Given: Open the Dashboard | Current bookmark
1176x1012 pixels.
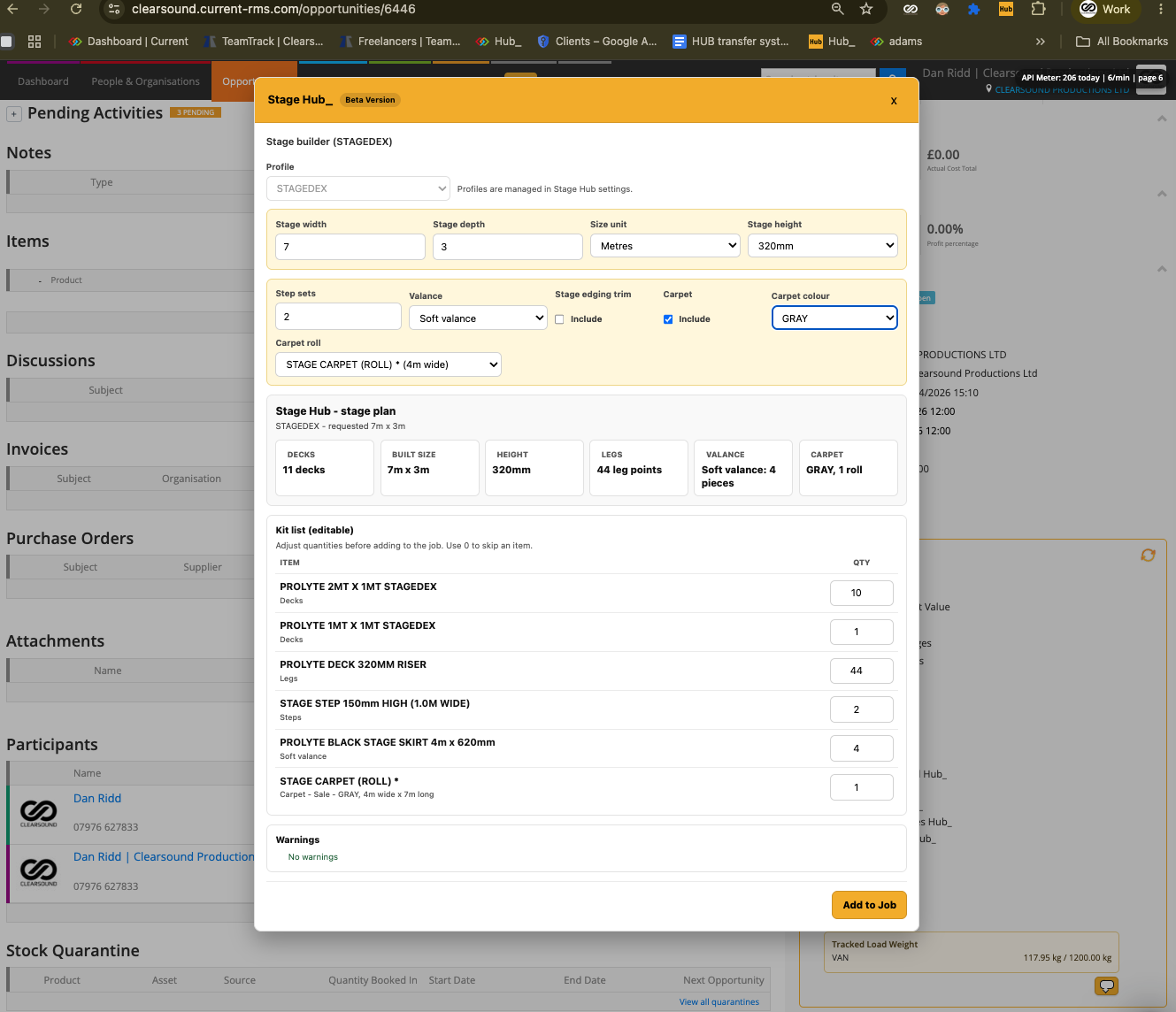Looking at the screenshot, I should tap(128, 42).
